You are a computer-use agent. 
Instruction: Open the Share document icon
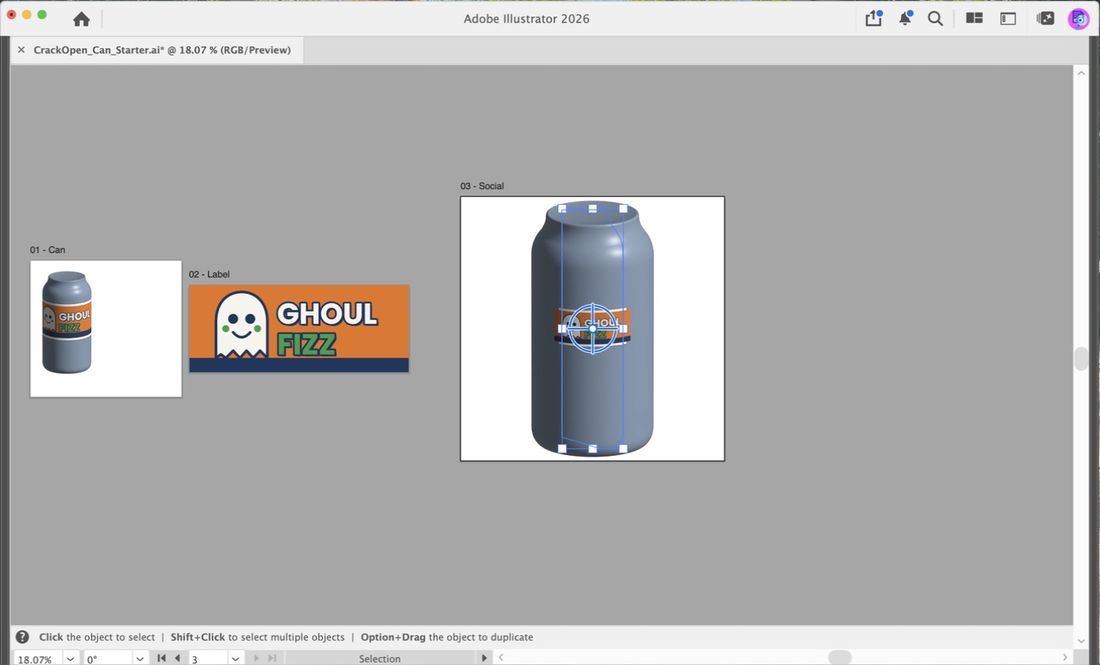[873, 18]
